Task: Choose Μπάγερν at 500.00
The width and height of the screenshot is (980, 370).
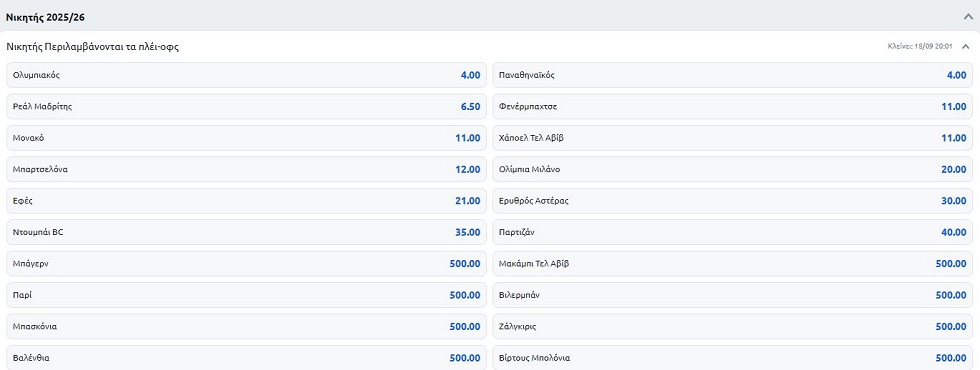Action: [x=246, y=264]
